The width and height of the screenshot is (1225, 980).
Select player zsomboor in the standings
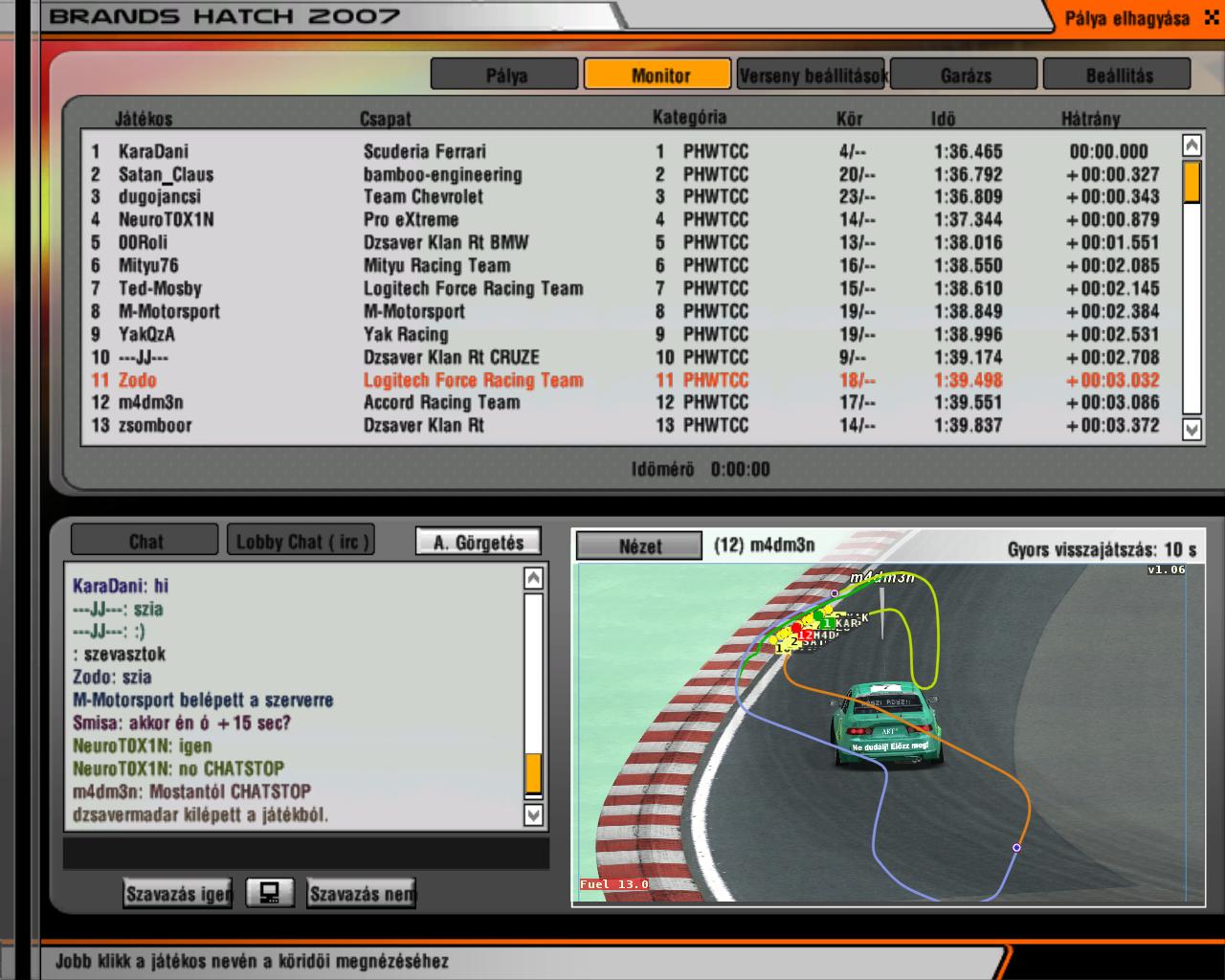(x=155, y=425)
